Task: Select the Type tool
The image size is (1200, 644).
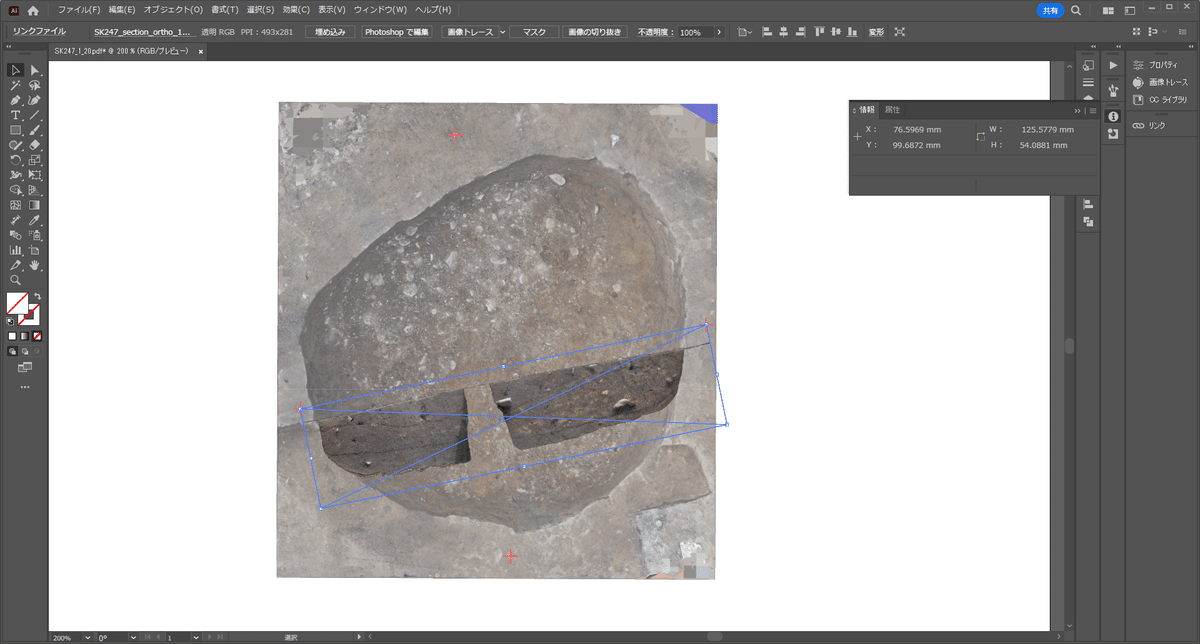Action: (16, 115)
